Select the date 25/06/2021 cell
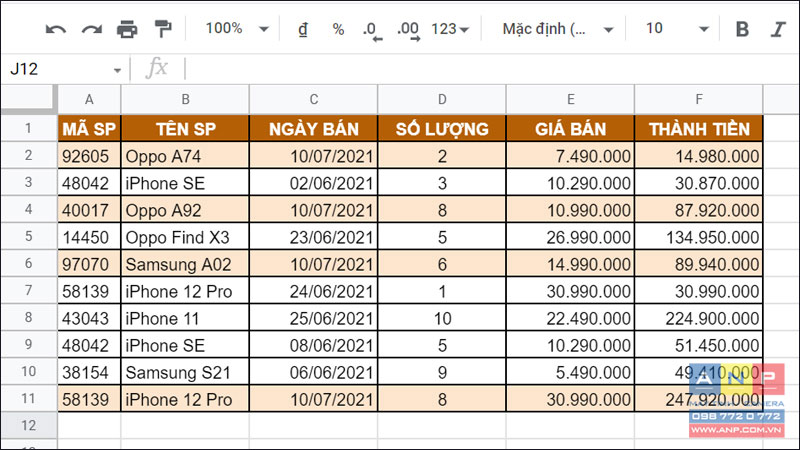 tap(314, 318)
